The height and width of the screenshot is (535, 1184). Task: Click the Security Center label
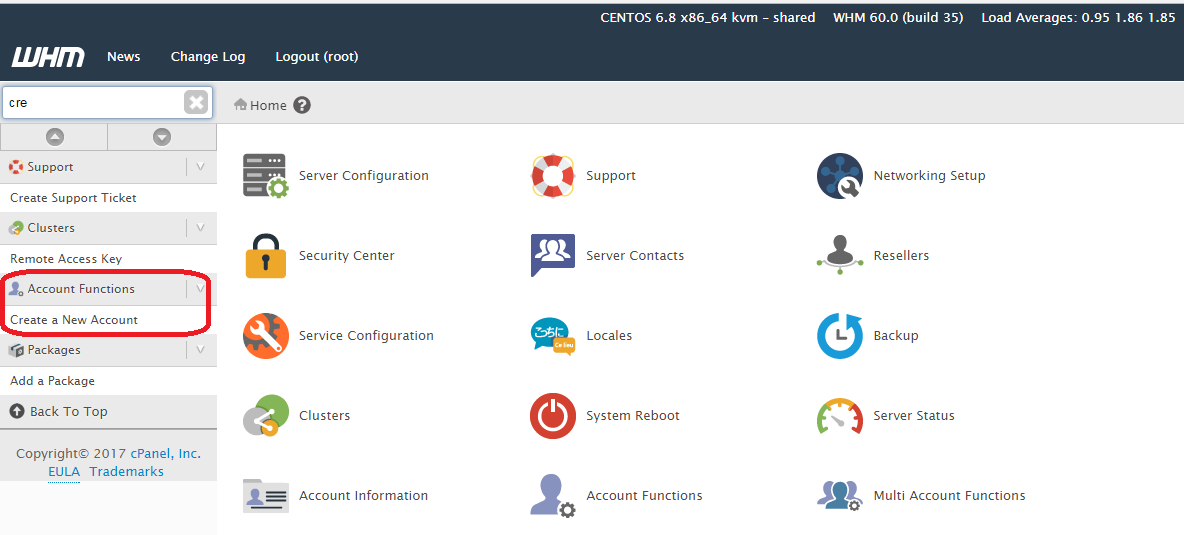[347, 256]
